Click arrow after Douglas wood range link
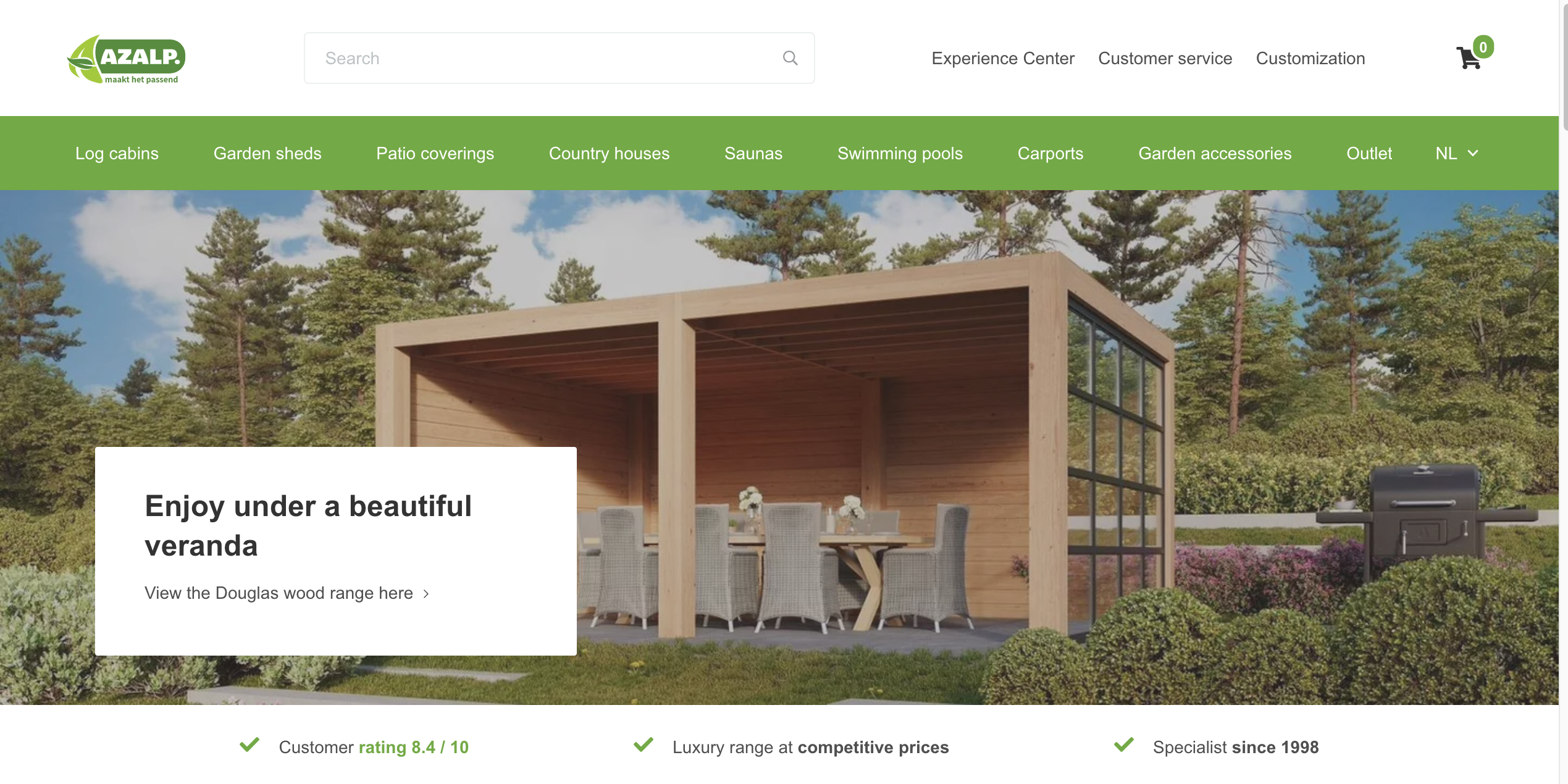The height and width of the screenshot is (784, 1568). (426, 594)
